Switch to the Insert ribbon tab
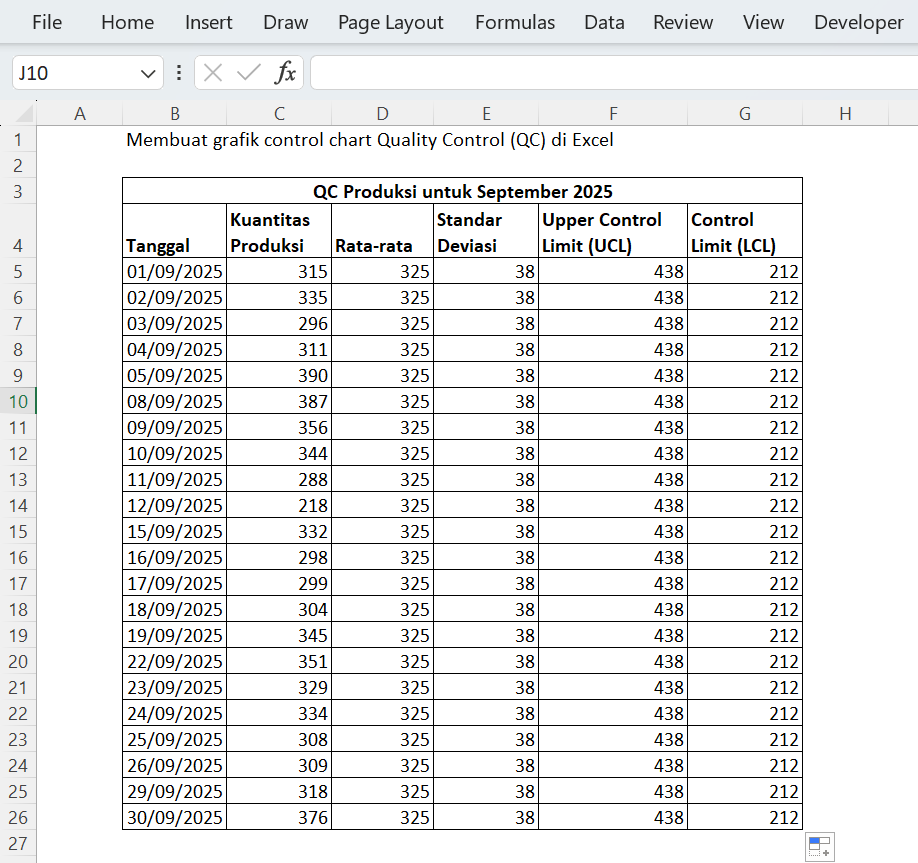 tap(208, 22)
